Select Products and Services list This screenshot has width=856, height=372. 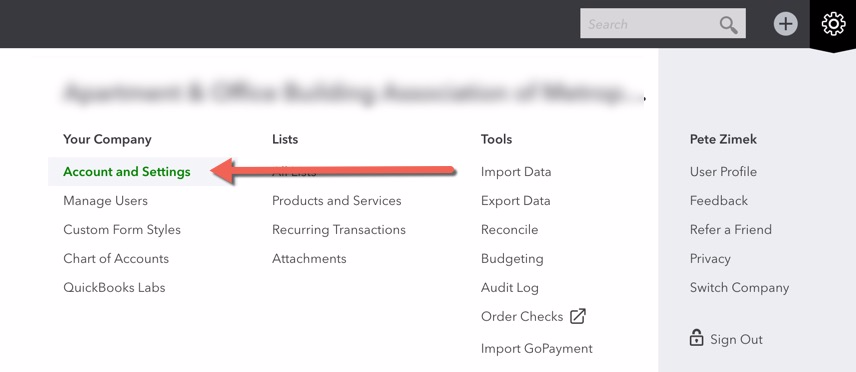pos(337,200)
